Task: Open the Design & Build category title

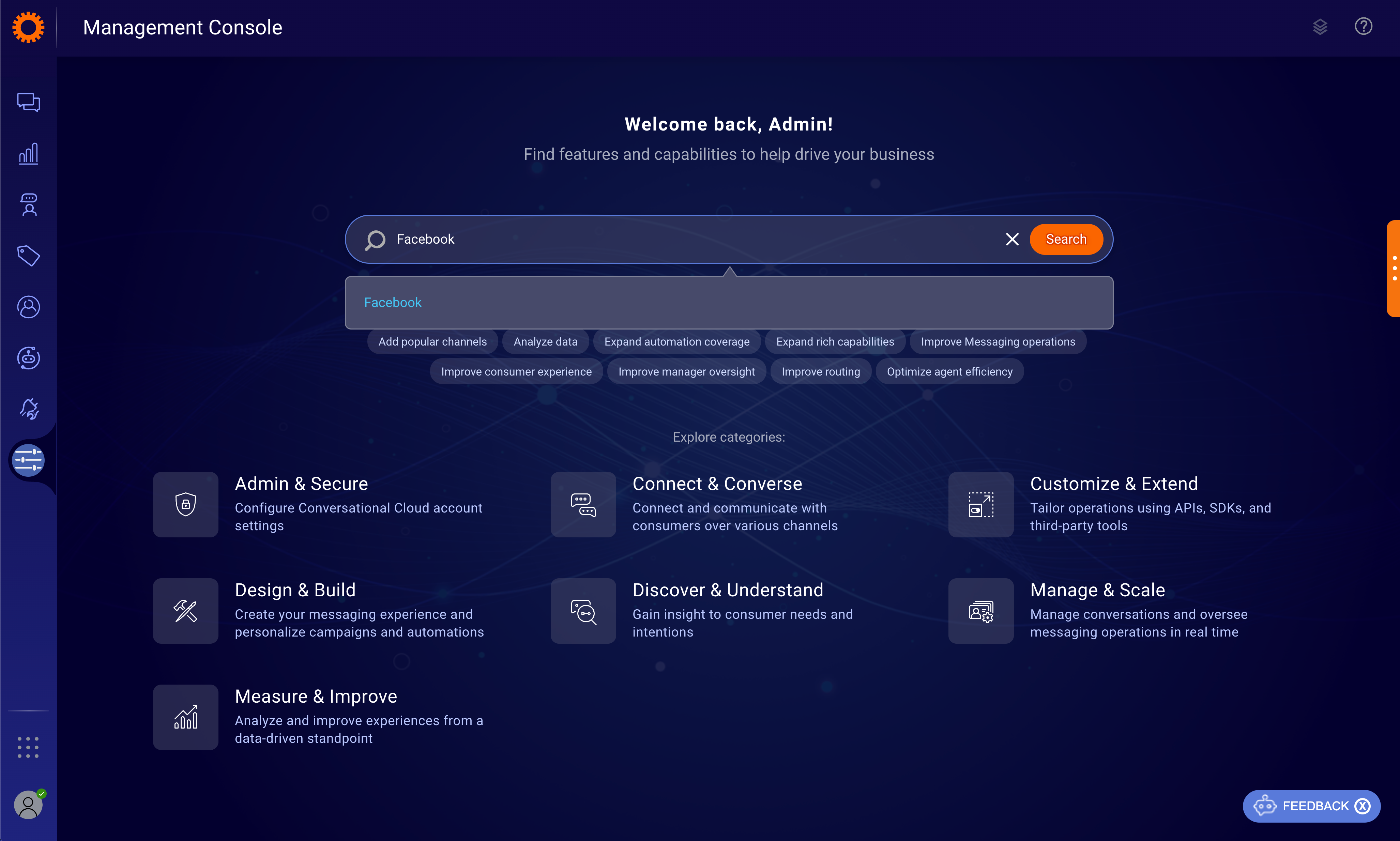Action: 295,590
